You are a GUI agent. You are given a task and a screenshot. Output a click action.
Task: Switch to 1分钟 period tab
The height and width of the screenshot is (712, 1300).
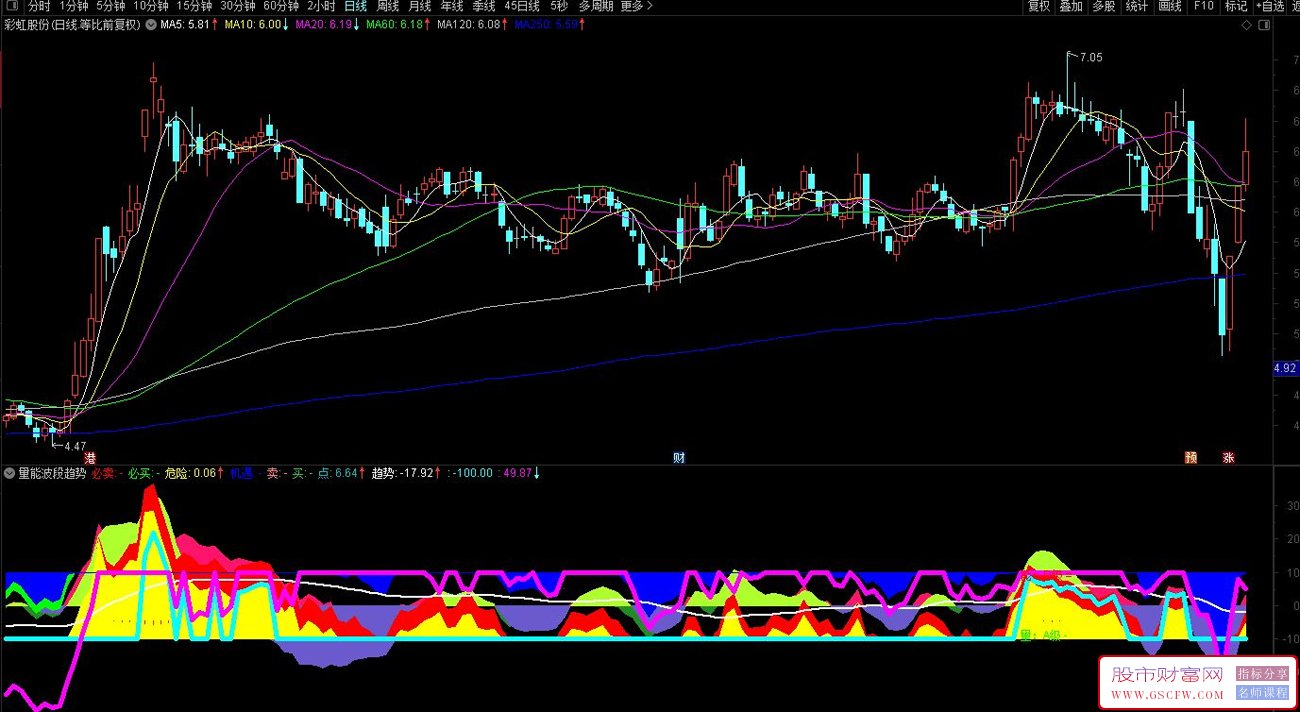coord(74,6)
